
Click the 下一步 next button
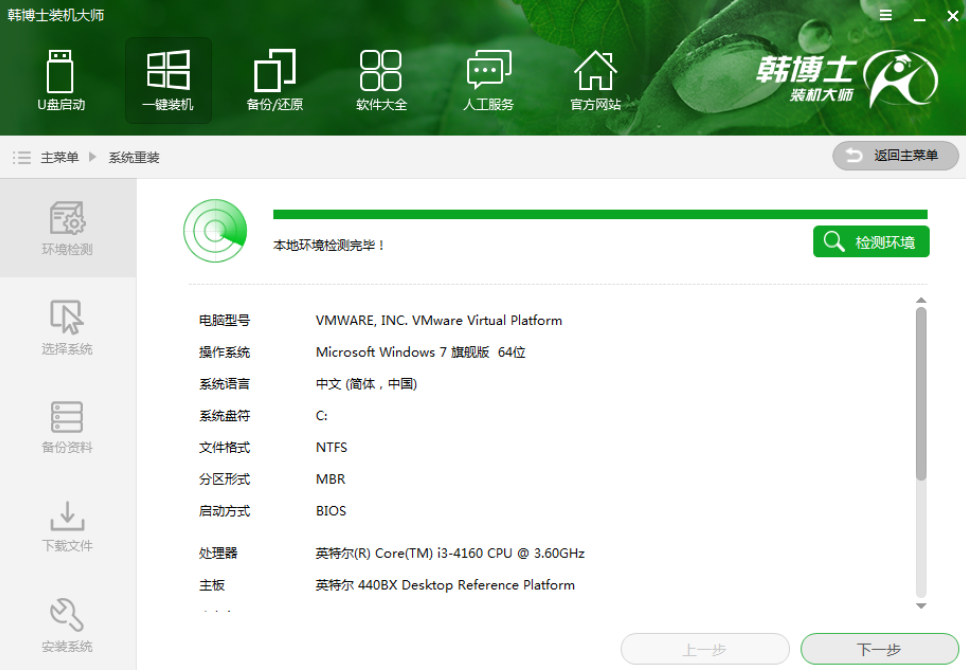(879, 649)
